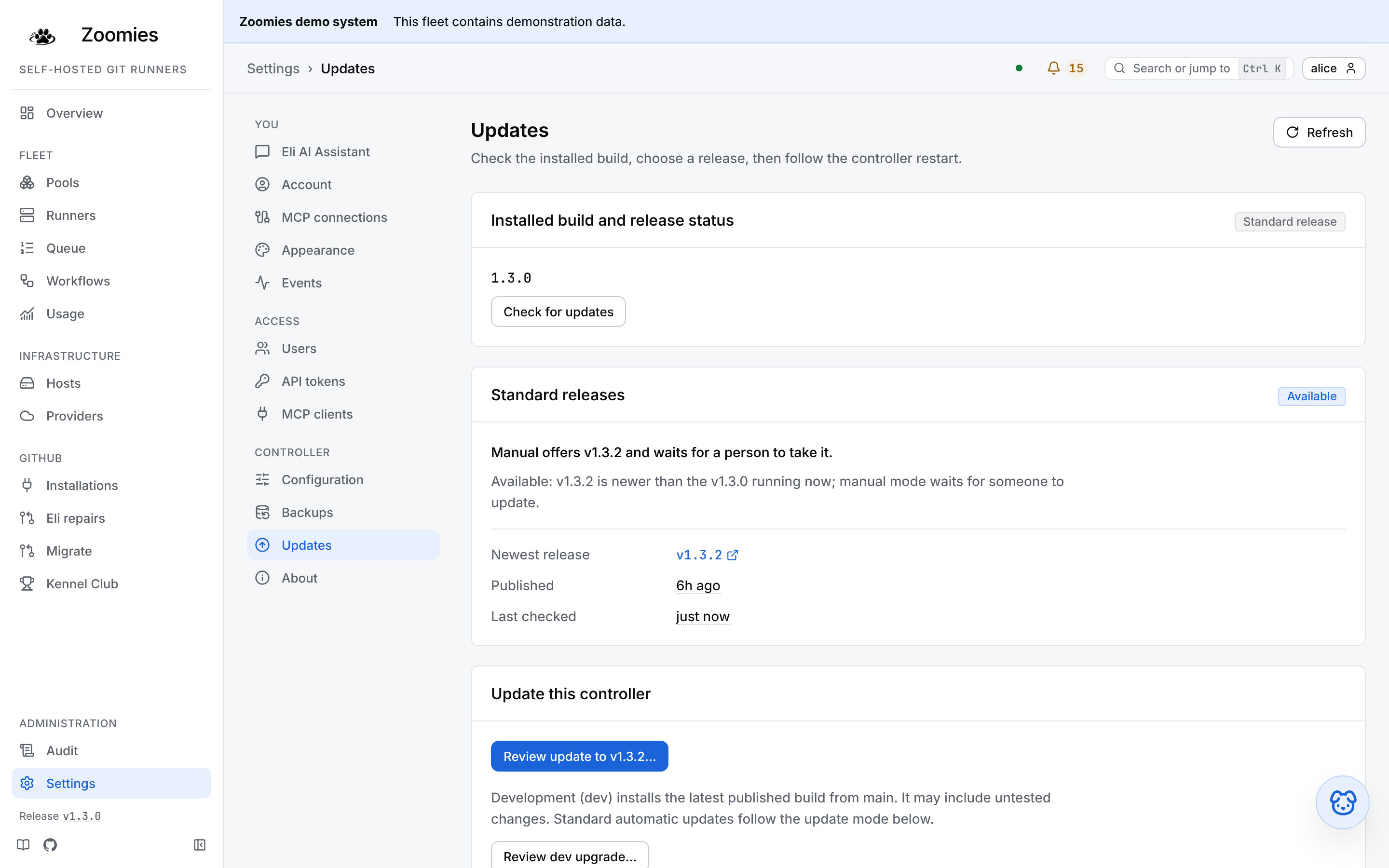
Task: Click the Backups database icon
Action: (x=262, y=512)
